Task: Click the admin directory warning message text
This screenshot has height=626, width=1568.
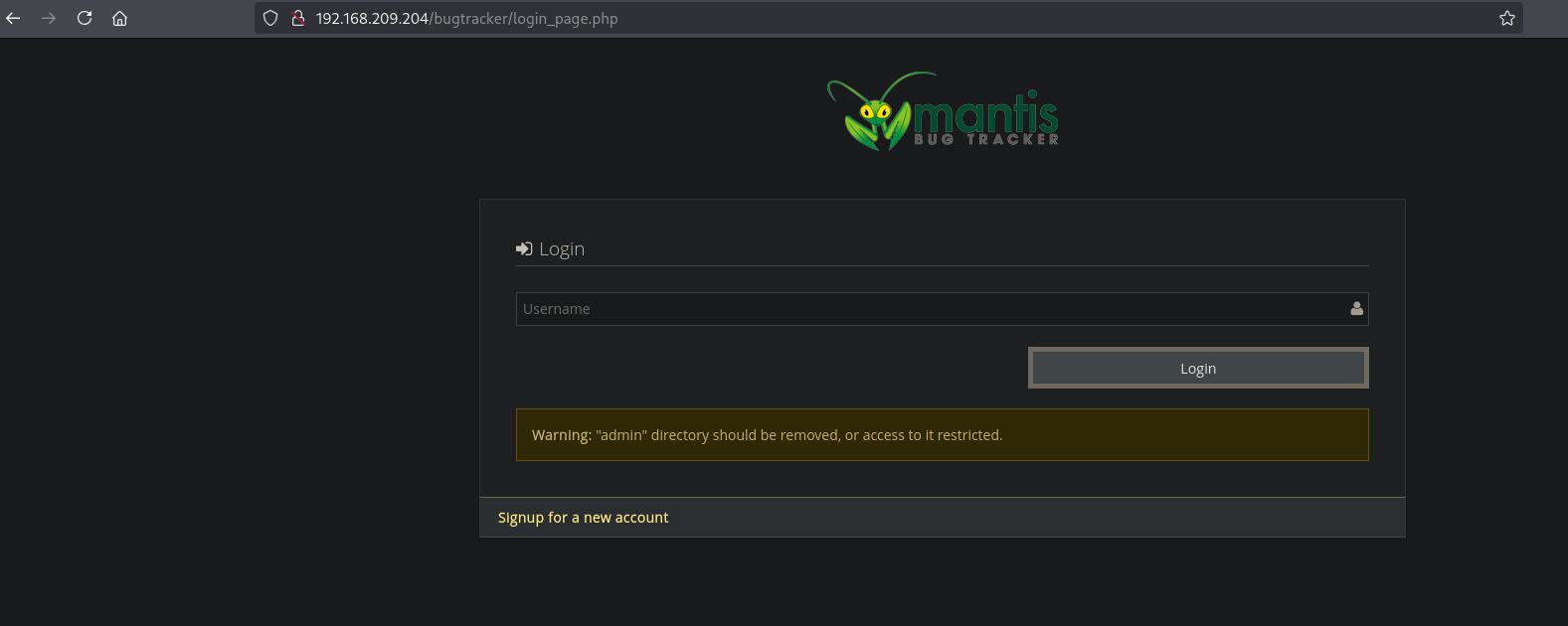Action: (798, 435)
